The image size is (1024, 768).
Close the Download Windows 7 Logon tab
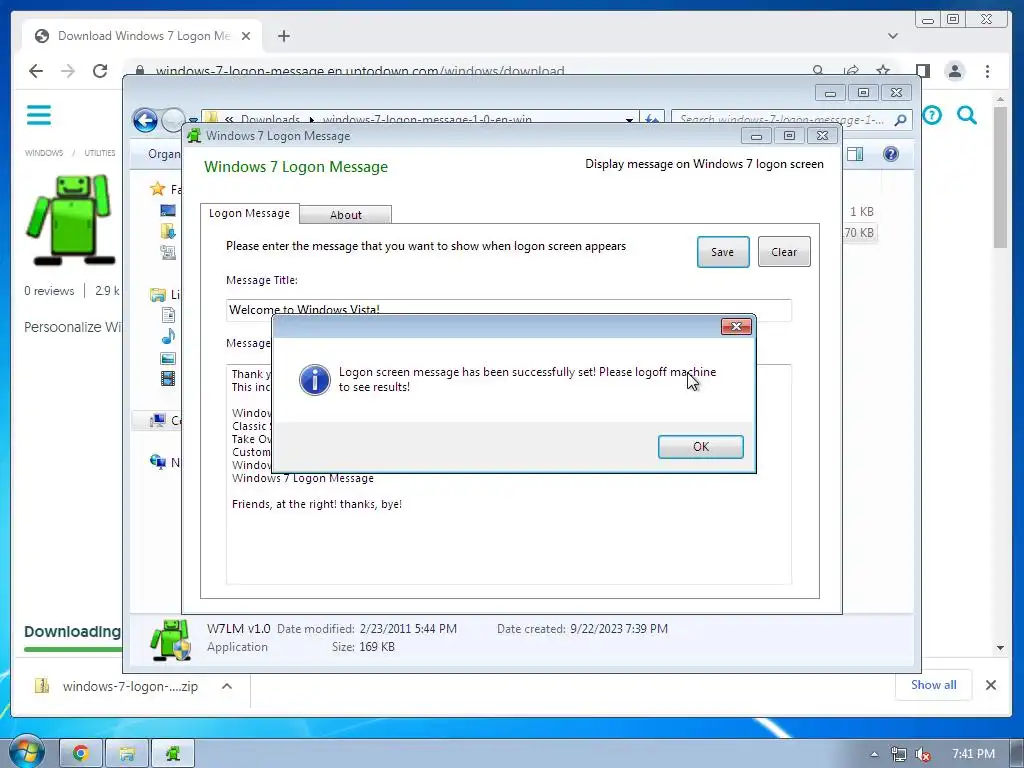(246, 36)
